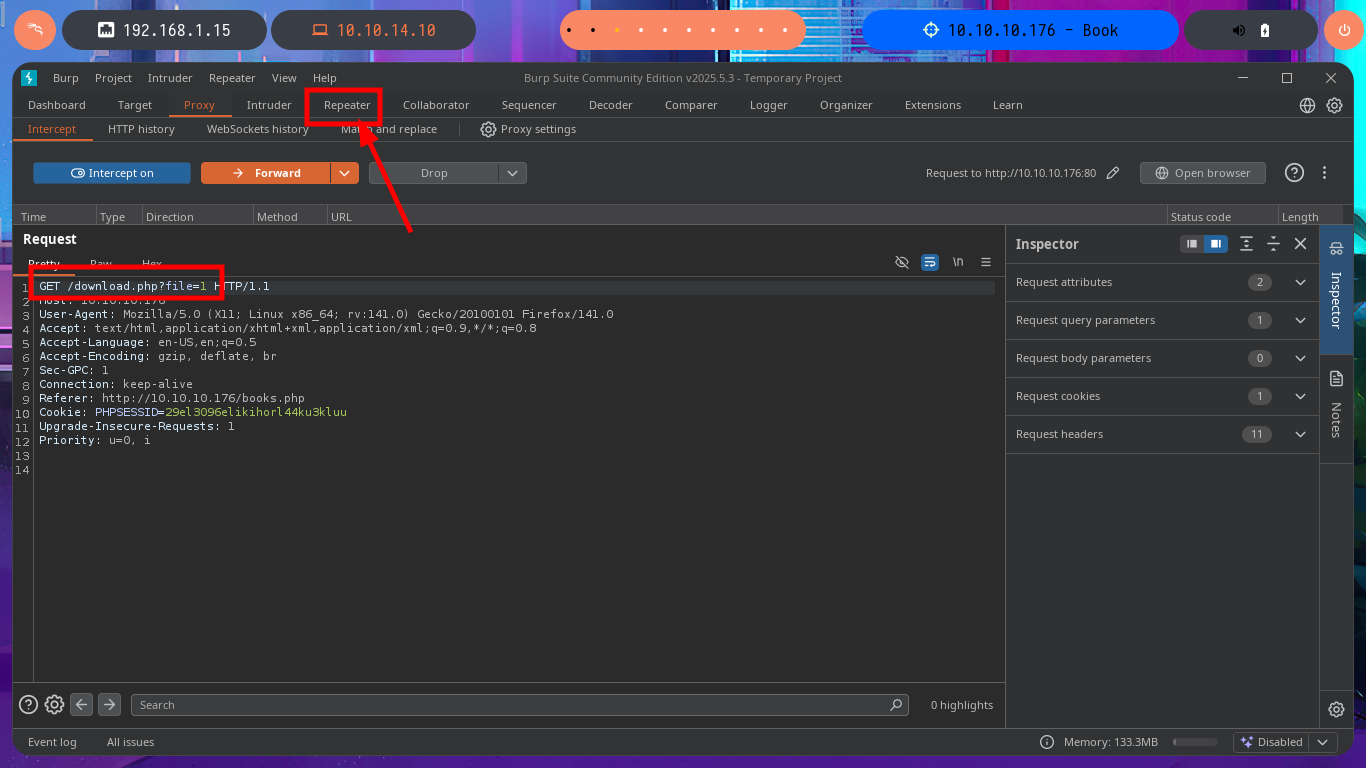Open the Decoder tab
This screenshot has width=1366, height=768.
610,105
